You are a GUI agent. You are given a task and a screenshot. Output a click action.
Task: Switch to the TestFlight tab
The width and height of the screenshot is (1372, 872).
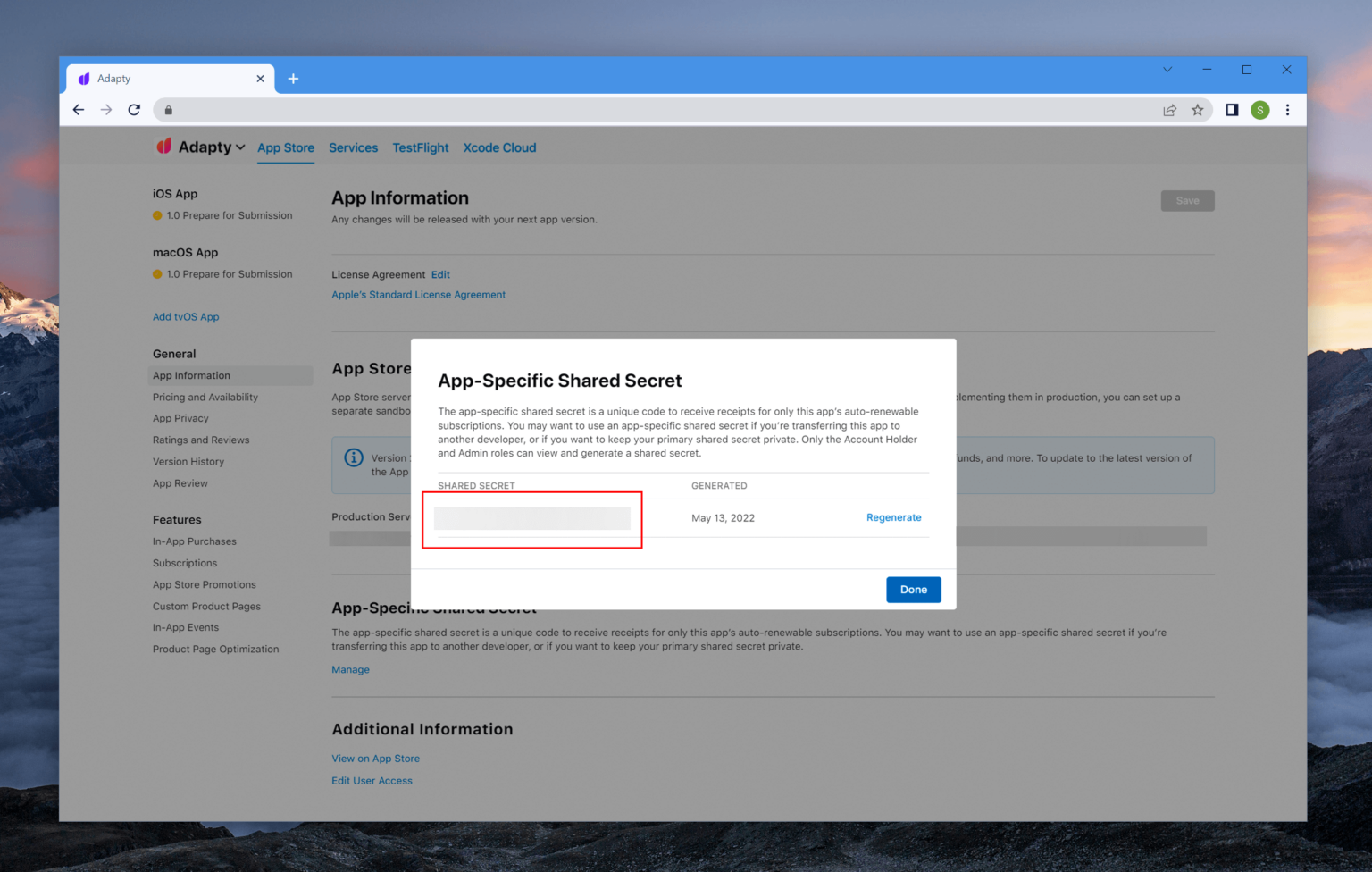(421, 147)
